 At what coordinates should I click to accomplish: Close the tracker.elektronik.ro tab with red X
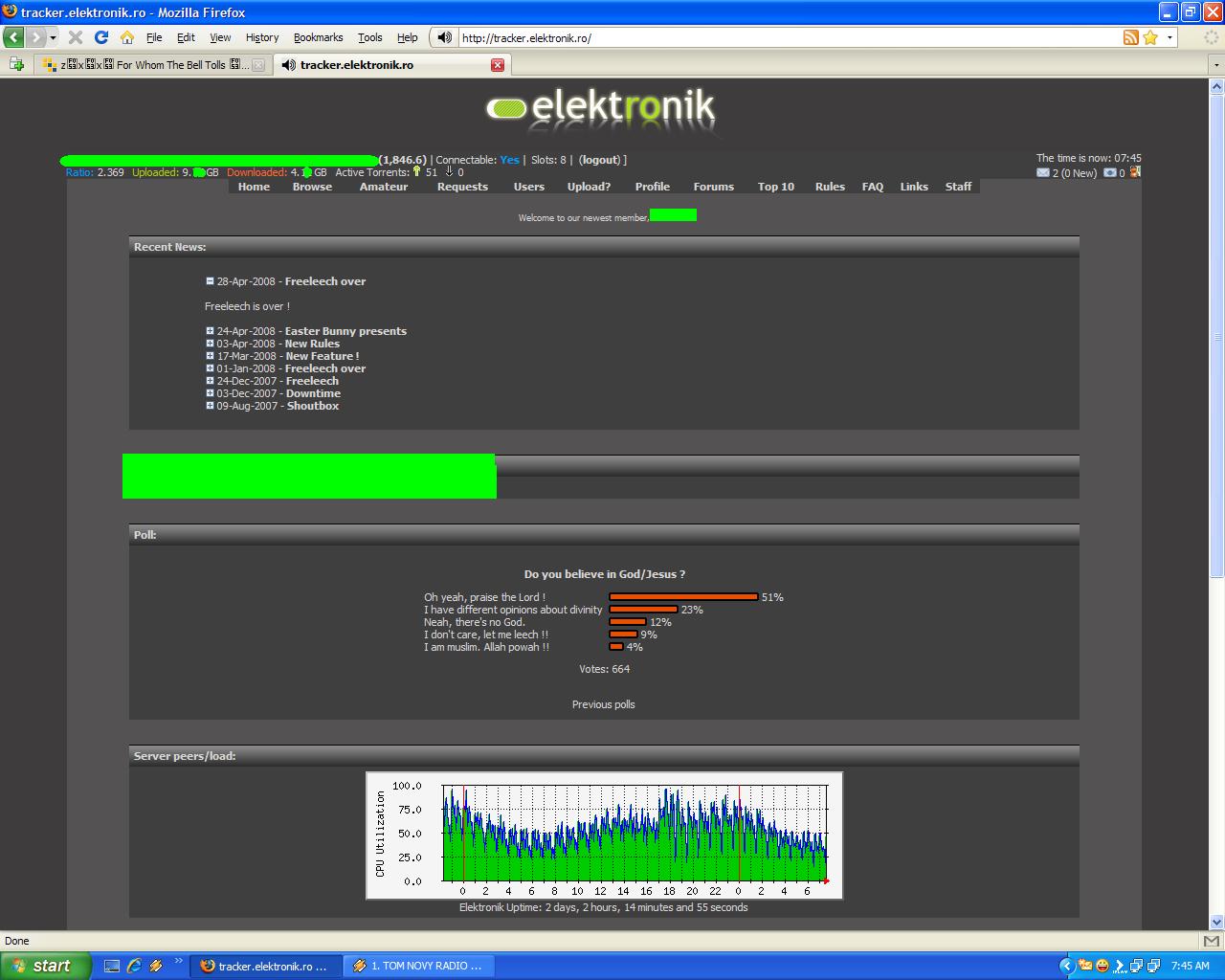[x=498, y=65]
